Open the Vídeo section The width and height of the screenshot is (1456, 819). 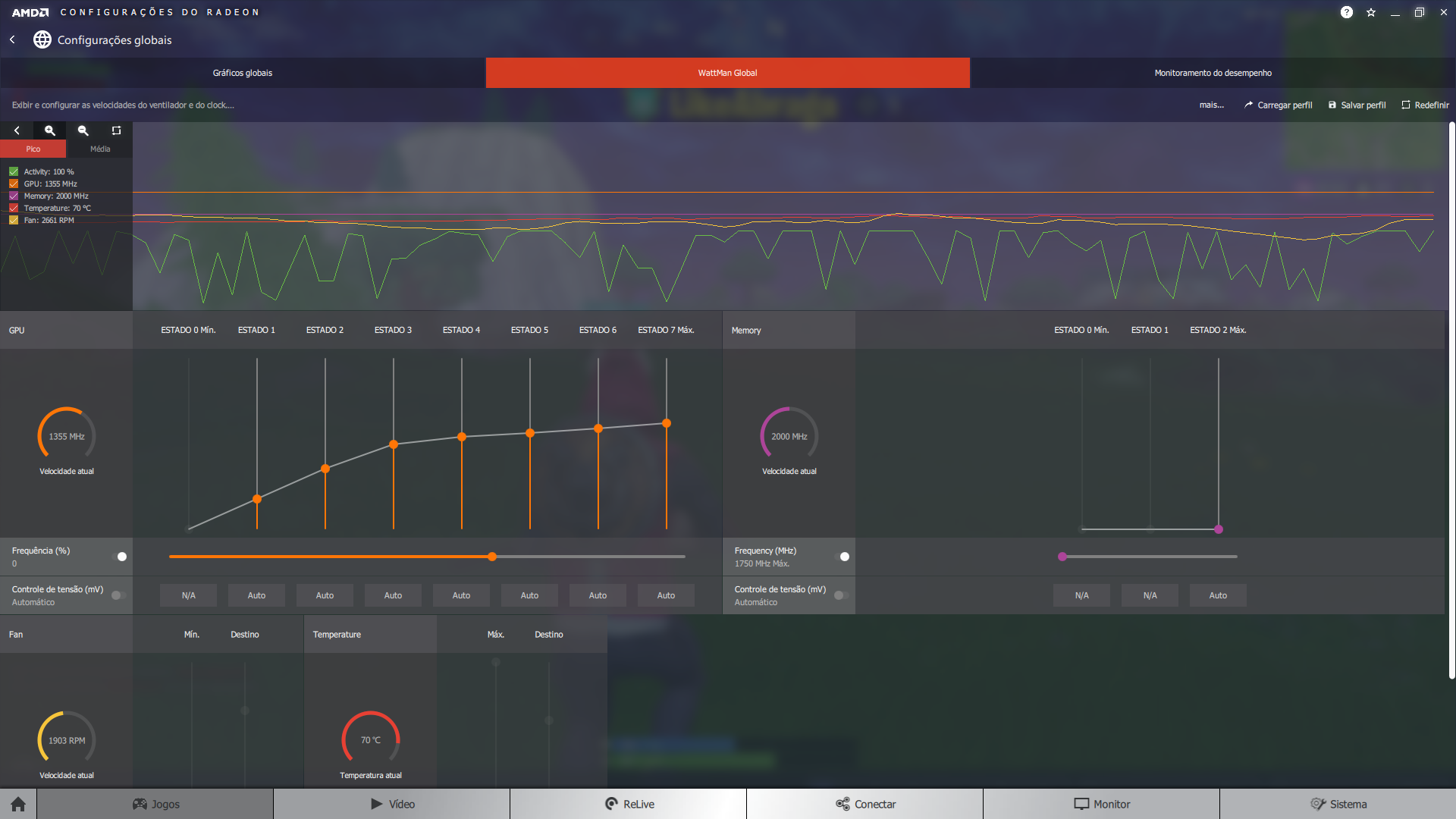(392, 804)
